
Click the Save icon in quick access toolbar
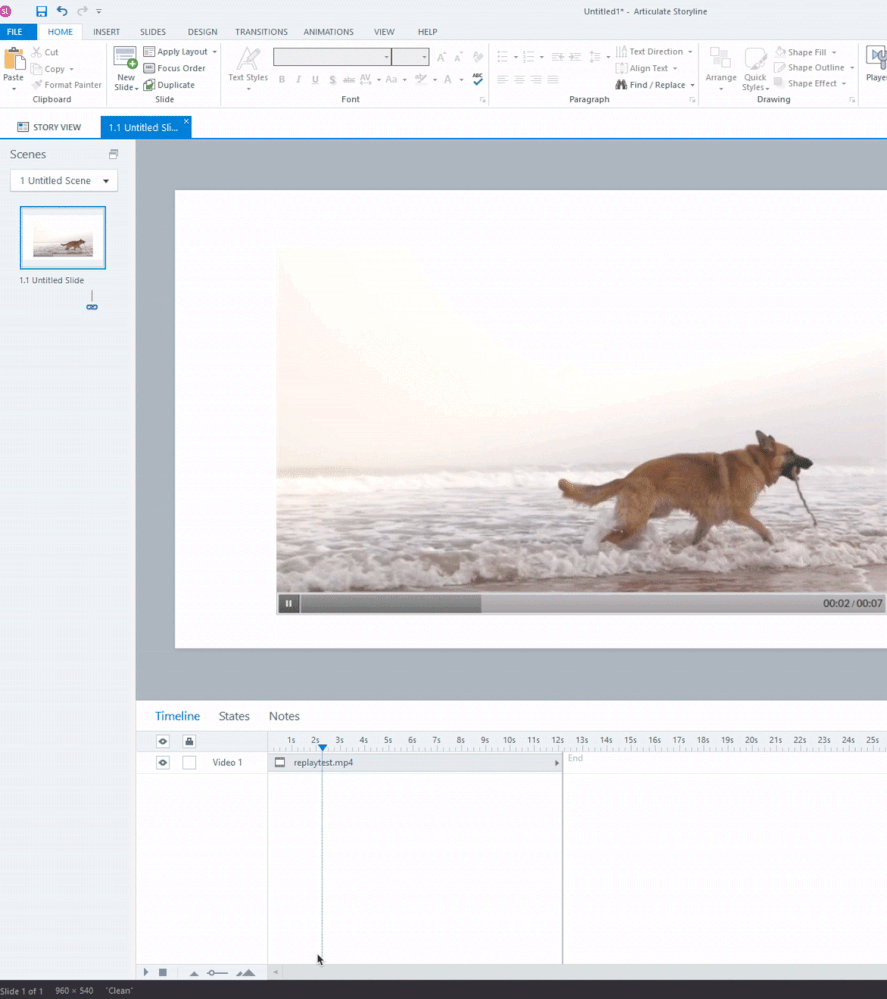click(41, 11)
